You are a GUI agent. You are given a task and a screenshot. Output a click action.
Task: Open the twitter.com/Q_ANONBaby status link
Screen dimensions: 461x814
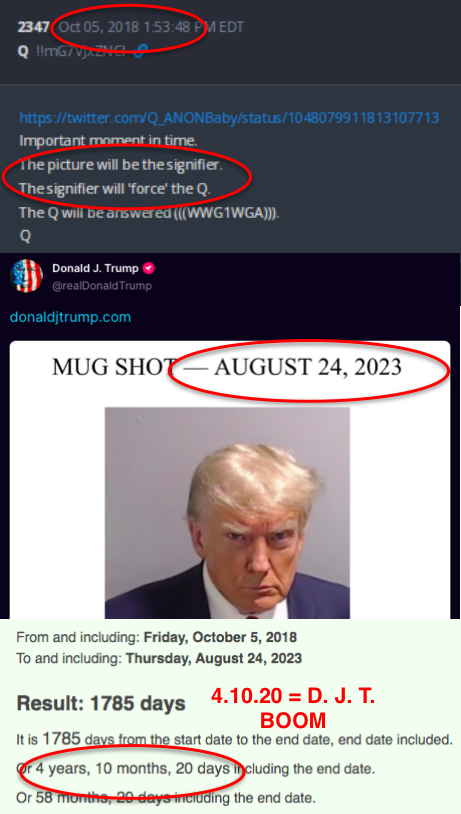pyautogui.click(x=229, y=117)
